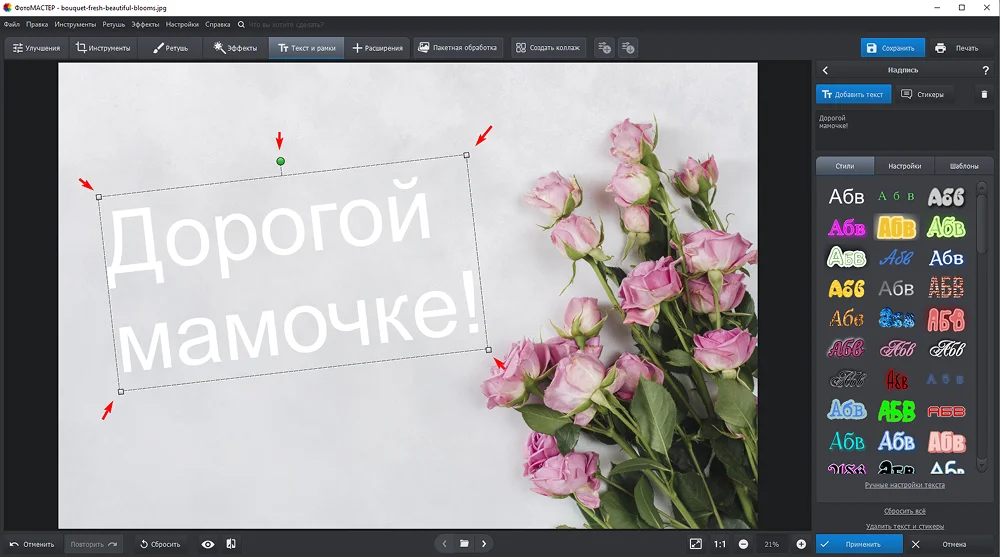Image resolution: width=1000 pixels, height=557 pixels.
Task: Save the image with Сохранить
Action: pos(892,48)
